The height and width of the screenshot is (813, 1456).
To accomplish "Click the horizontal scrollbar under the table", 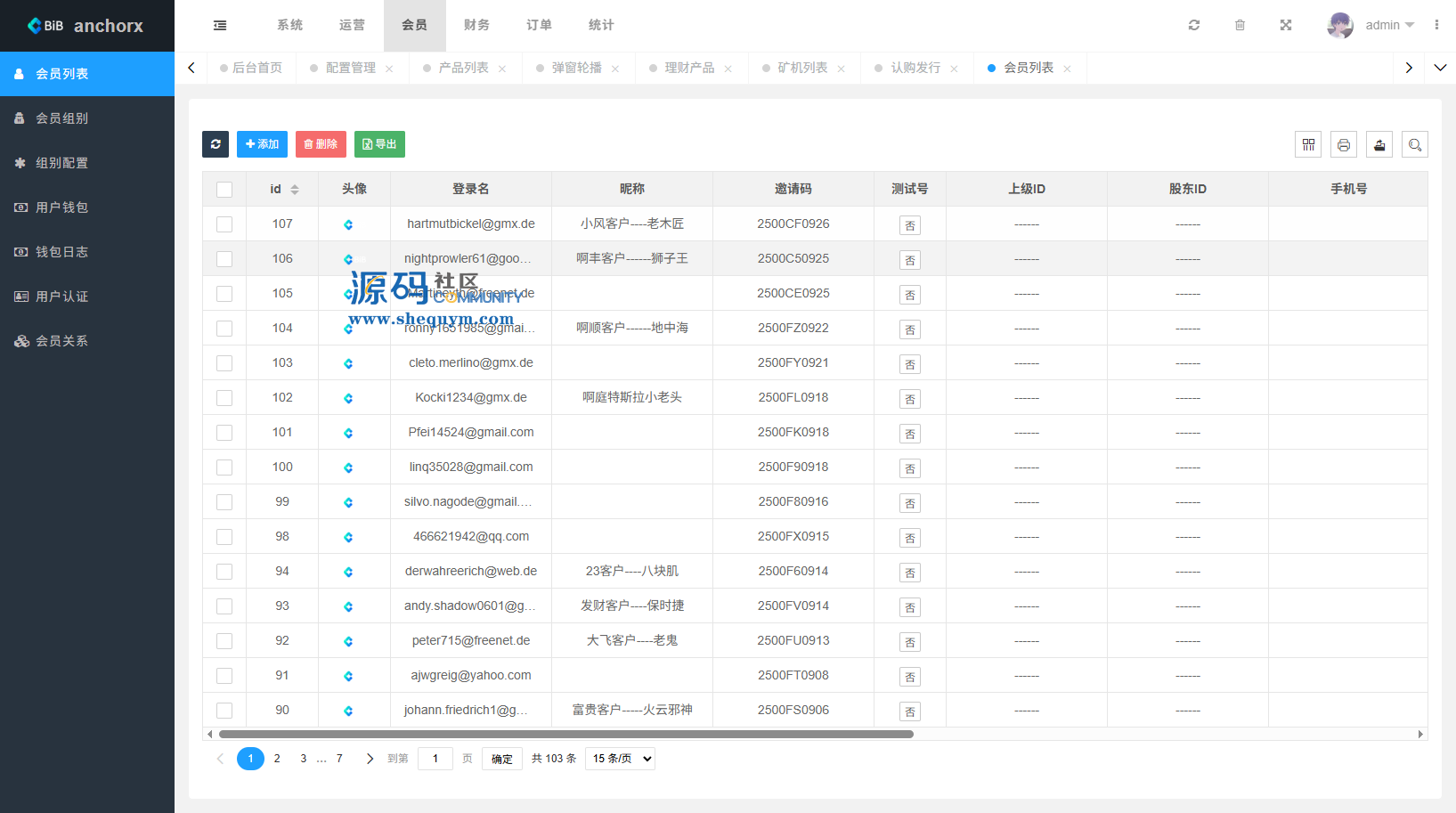I will pyautogui.click(x=566, y=735).
